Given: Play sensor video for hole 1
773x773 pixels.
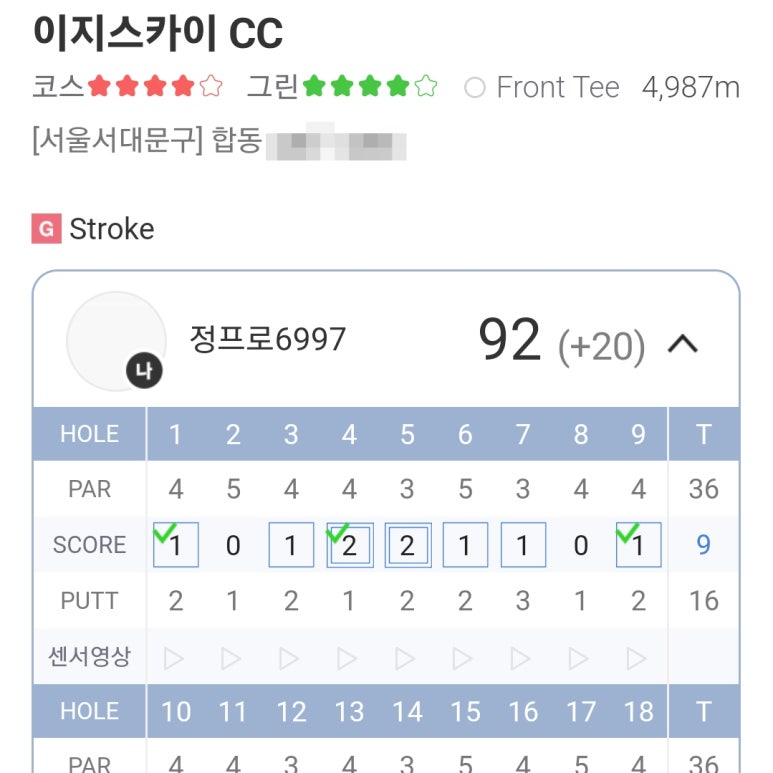Looking at the screenshot, I should point(175,658).
